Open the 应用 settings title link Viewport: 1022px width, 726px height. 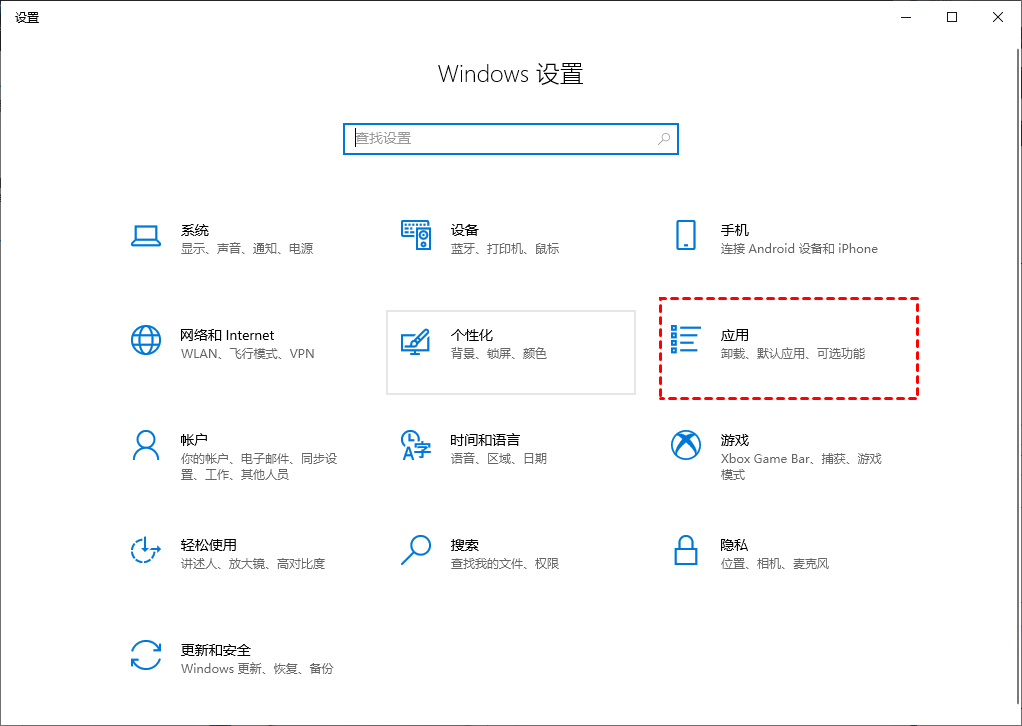pos(734,335)
